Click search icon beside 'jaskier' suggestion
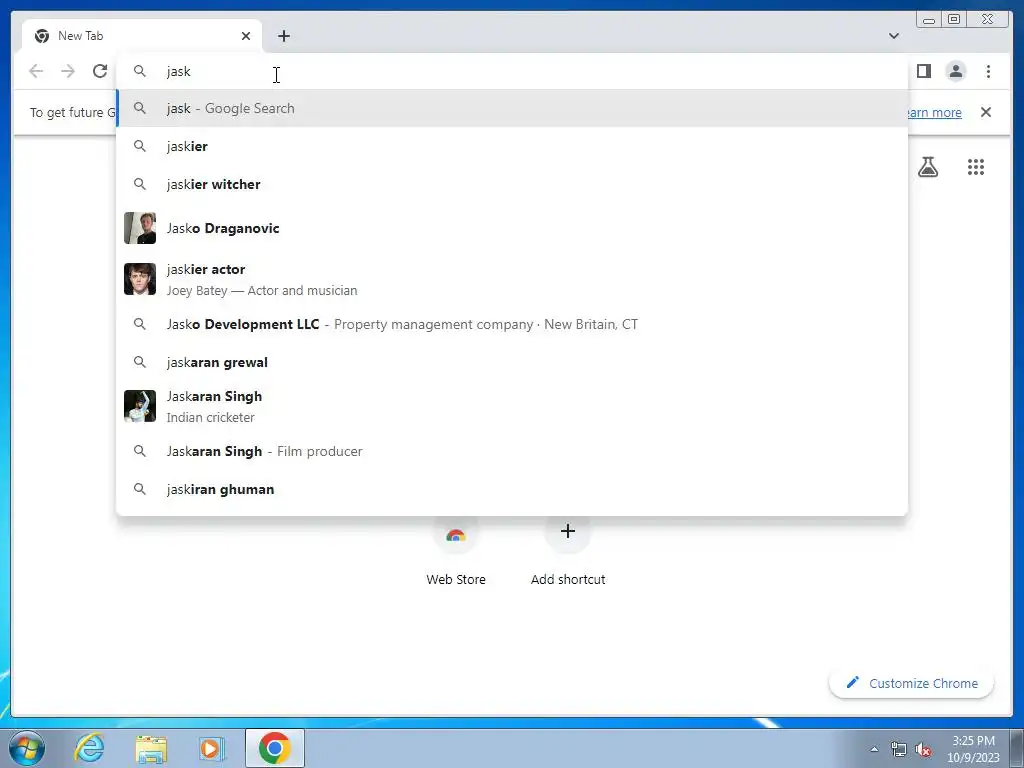This screenshot has height=768, width=1024. click(x=140, y=146)
